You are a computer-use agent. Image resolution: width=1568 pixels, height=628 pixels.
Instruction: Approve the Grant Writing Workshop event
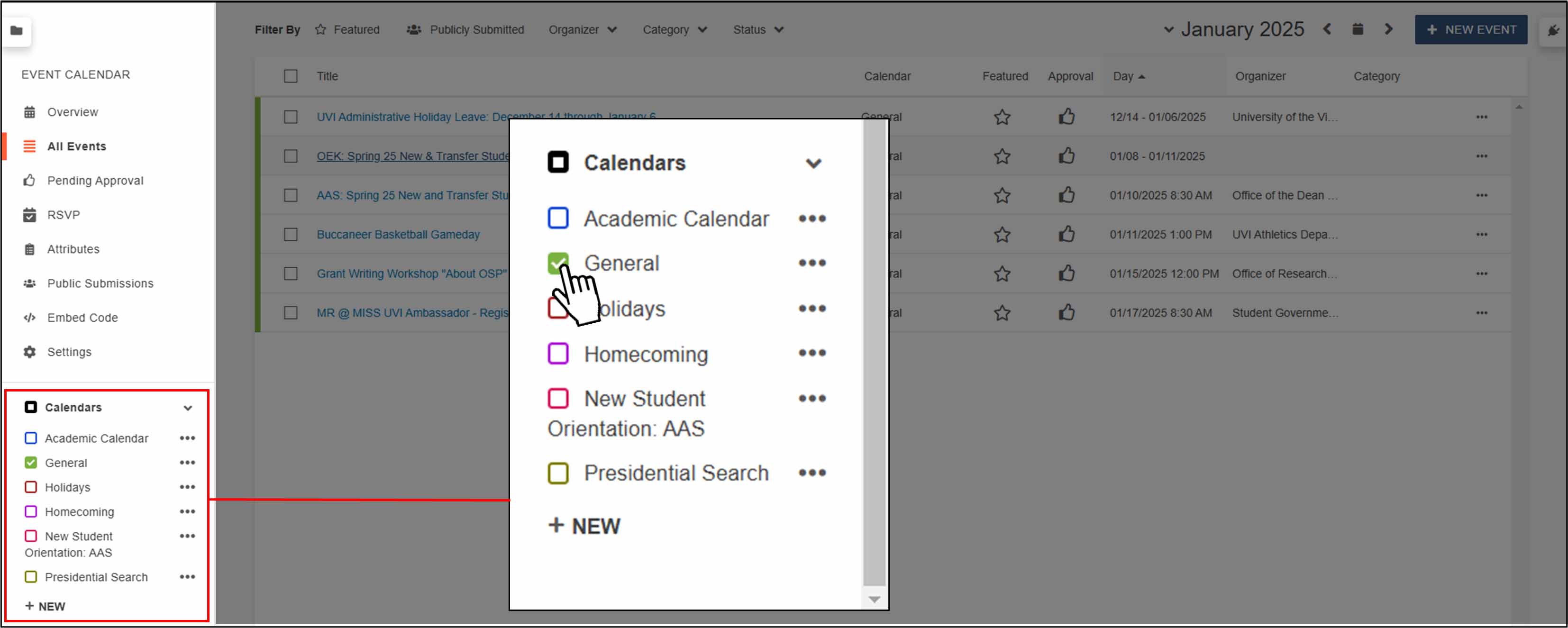pos(1067,273)
